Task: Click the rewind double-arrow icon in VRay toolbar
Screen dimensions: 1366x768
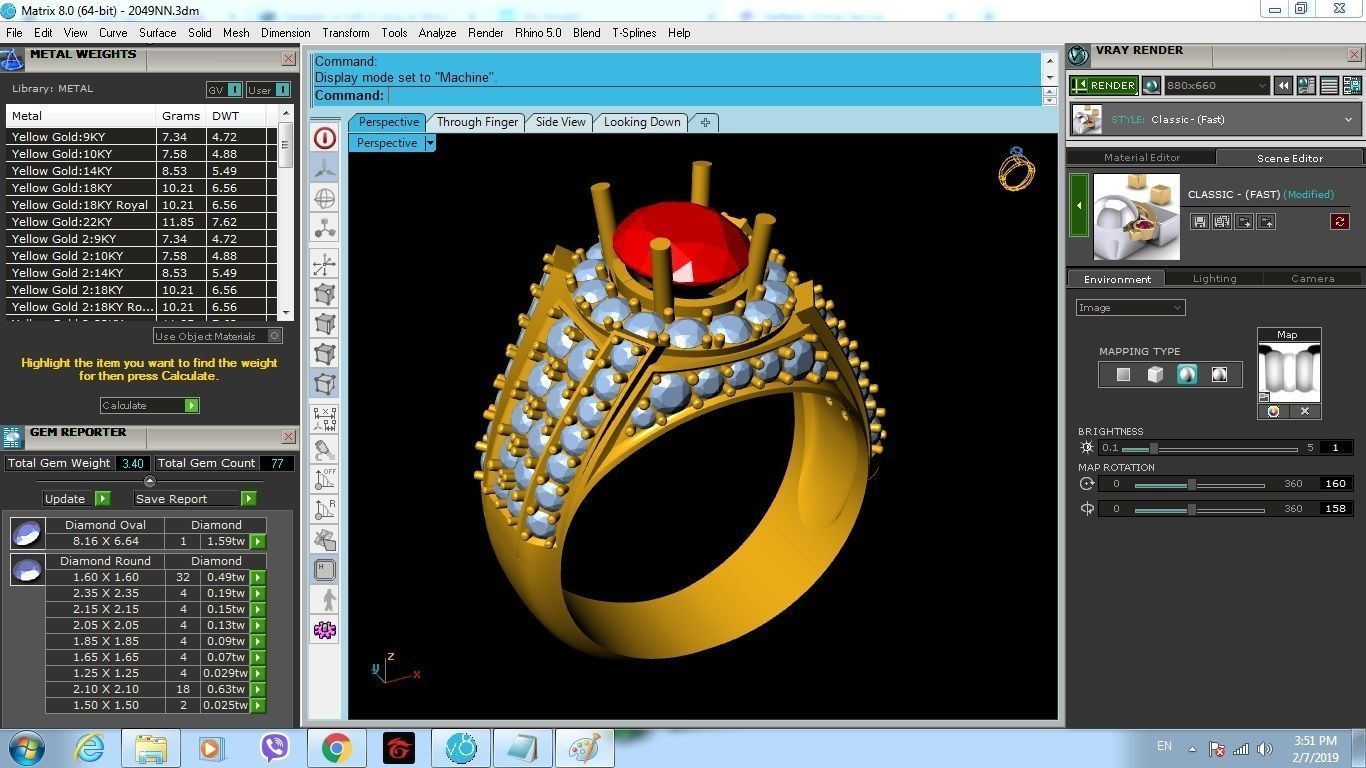Action: pyautogui.click(x=1283, y=86)
